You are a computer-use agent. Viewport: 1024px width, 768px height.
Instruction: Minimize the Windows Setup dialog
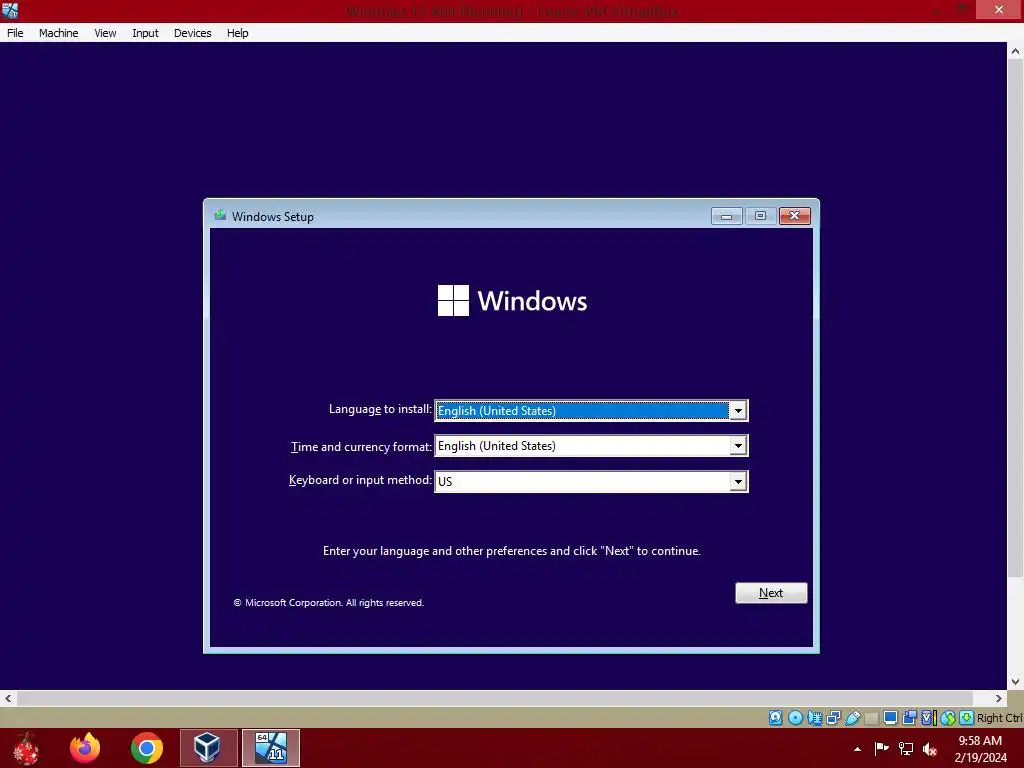(726, 216)
